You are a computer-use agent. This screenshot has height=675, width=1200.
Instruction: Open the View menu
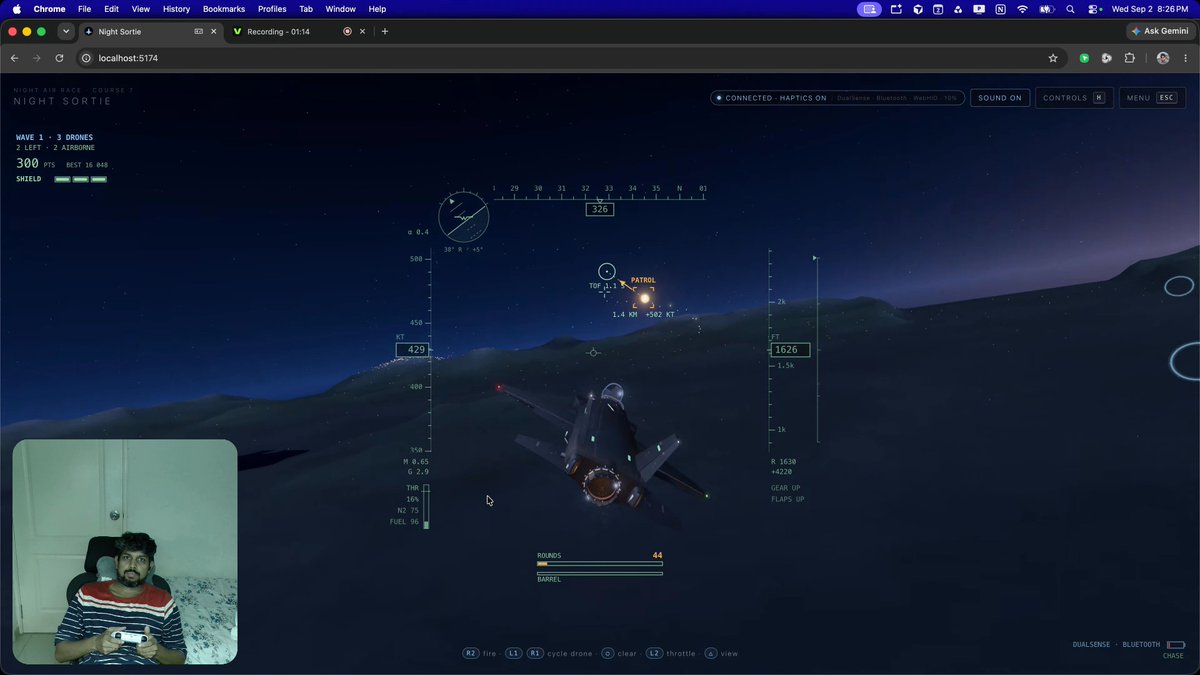pos(141,8)
